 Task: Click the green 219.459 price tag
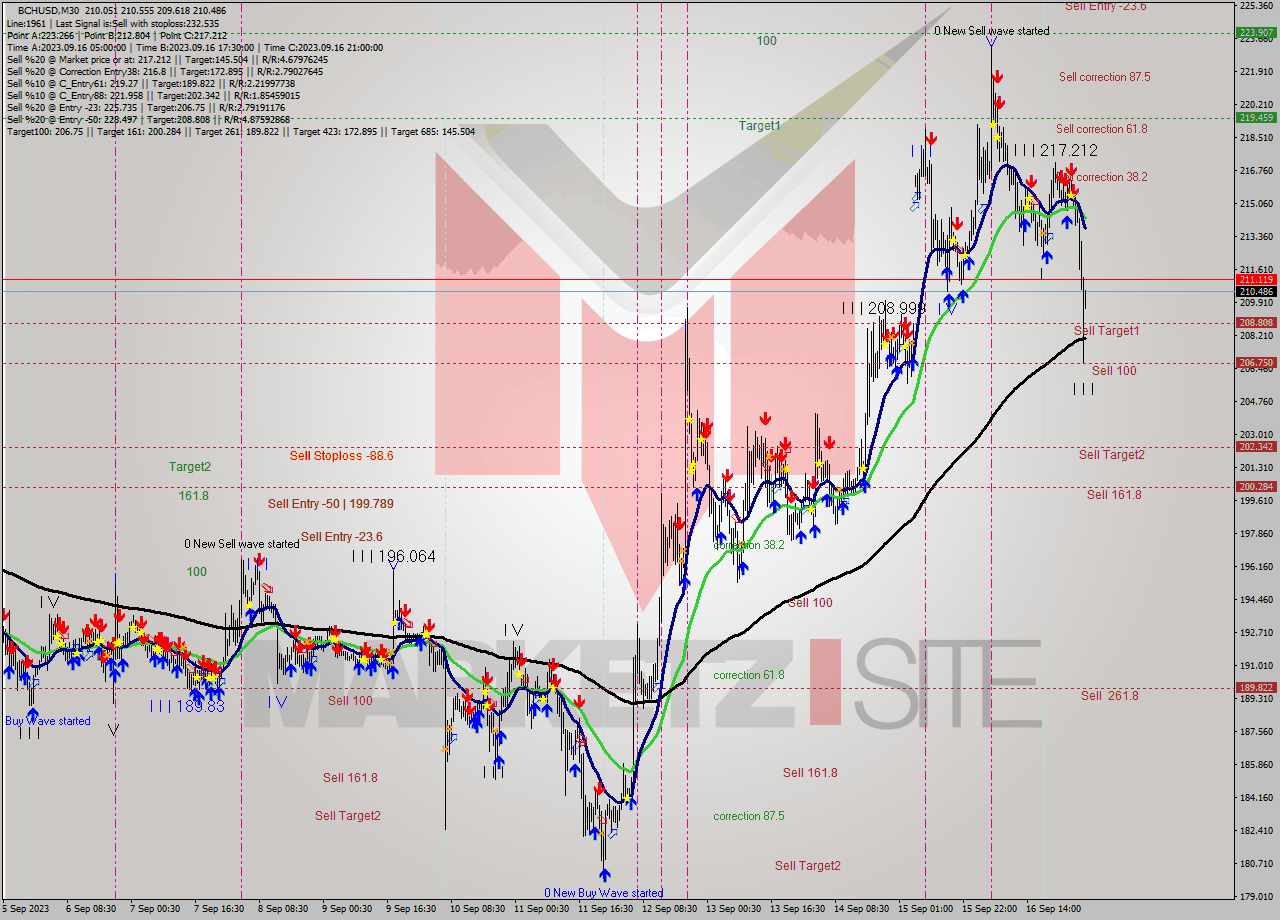[x=1256, y=117]
